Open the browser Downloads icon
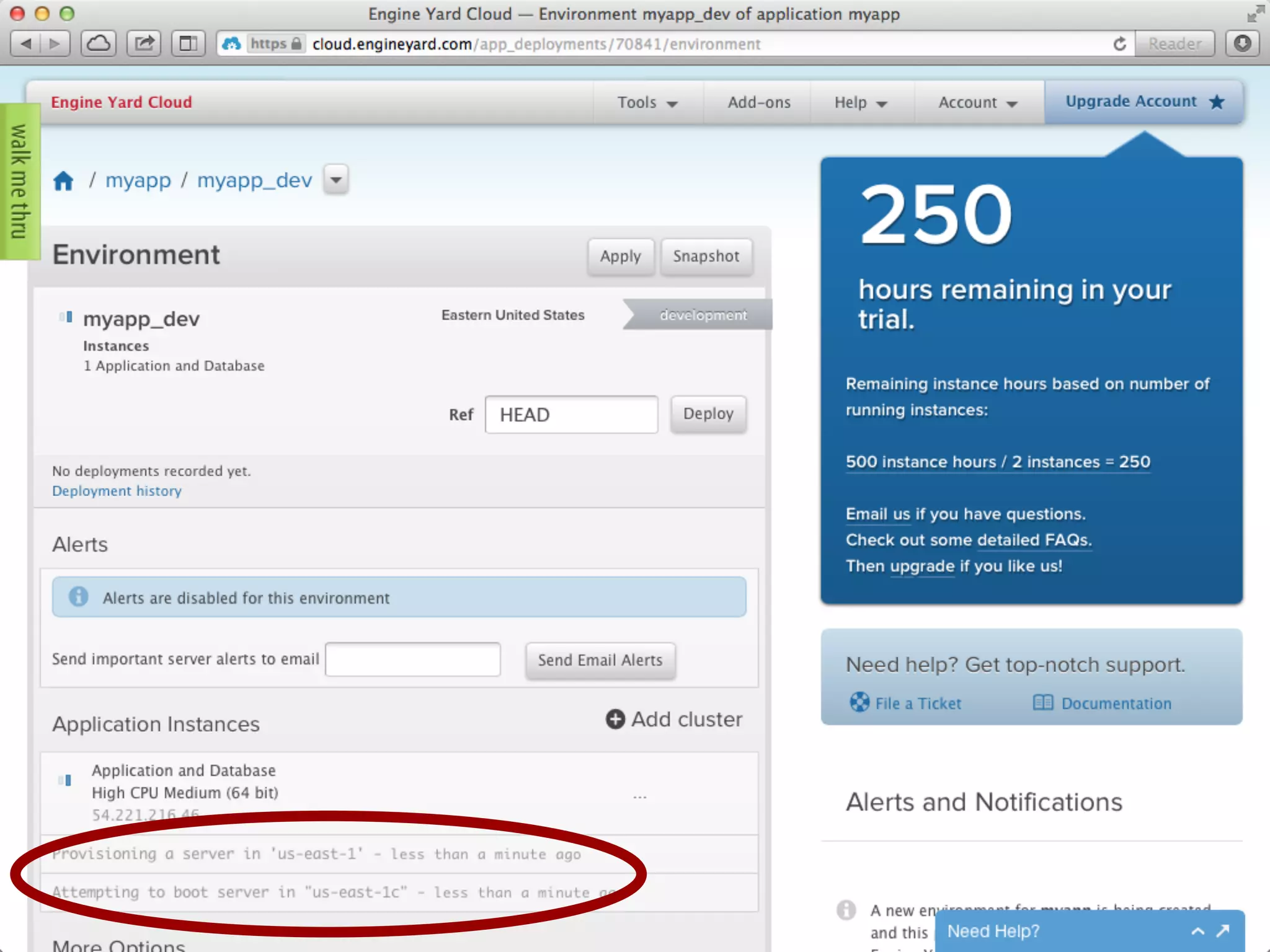The image size is (1270, 952). pos(1242,44)
